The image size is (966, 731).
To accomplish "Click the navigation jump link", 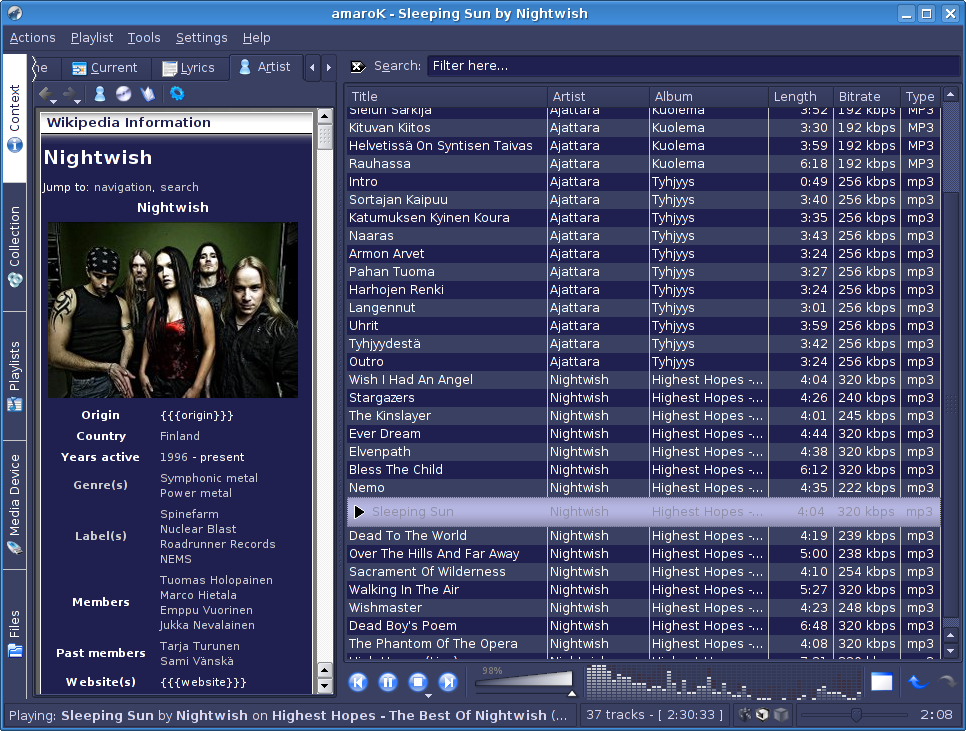I will pyautogui.click(x=123, y=187).
